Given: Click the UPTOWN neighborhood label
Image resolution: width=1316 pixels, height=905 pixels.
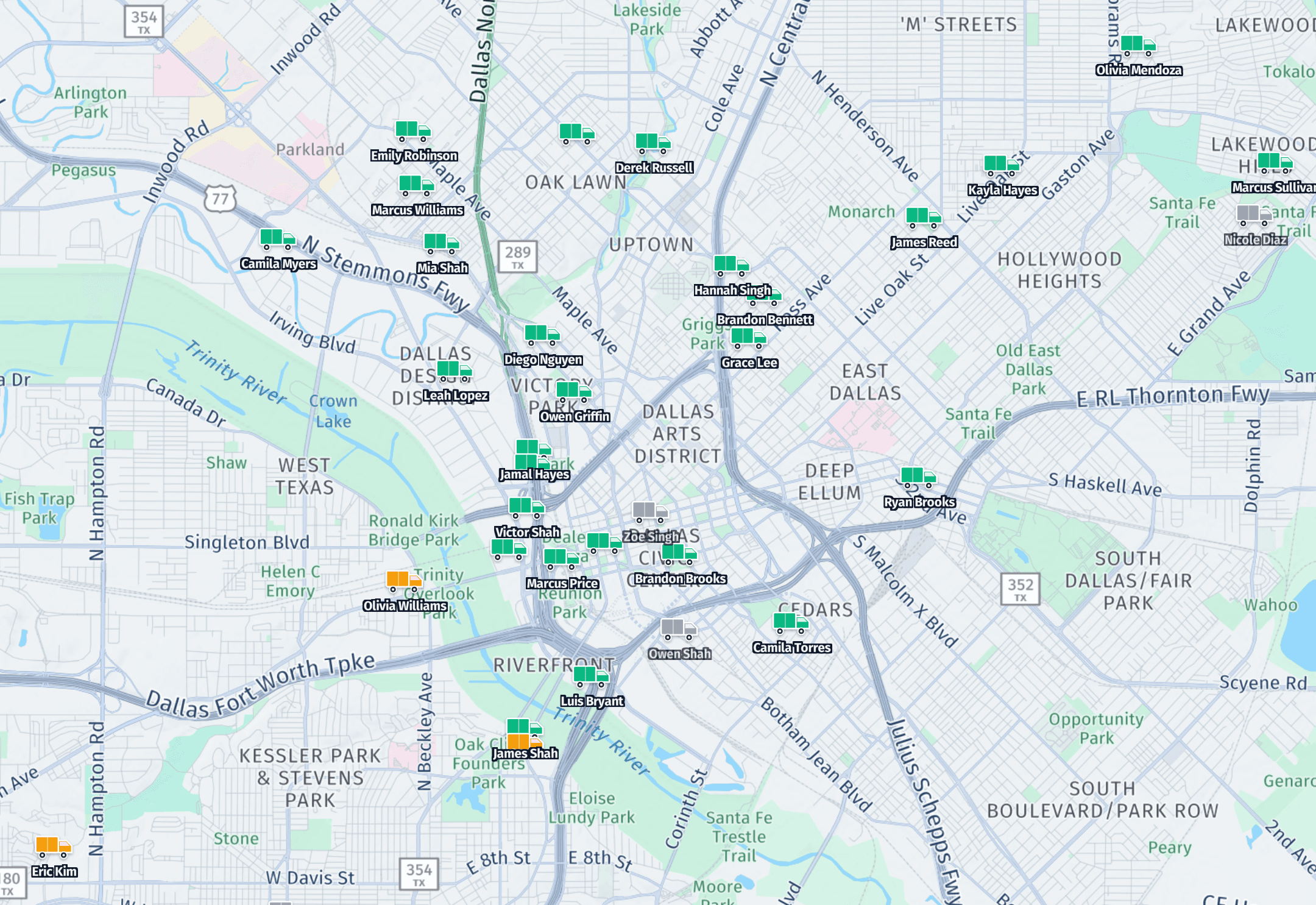Looking at the screenshot, I should (x=651, y=244).
